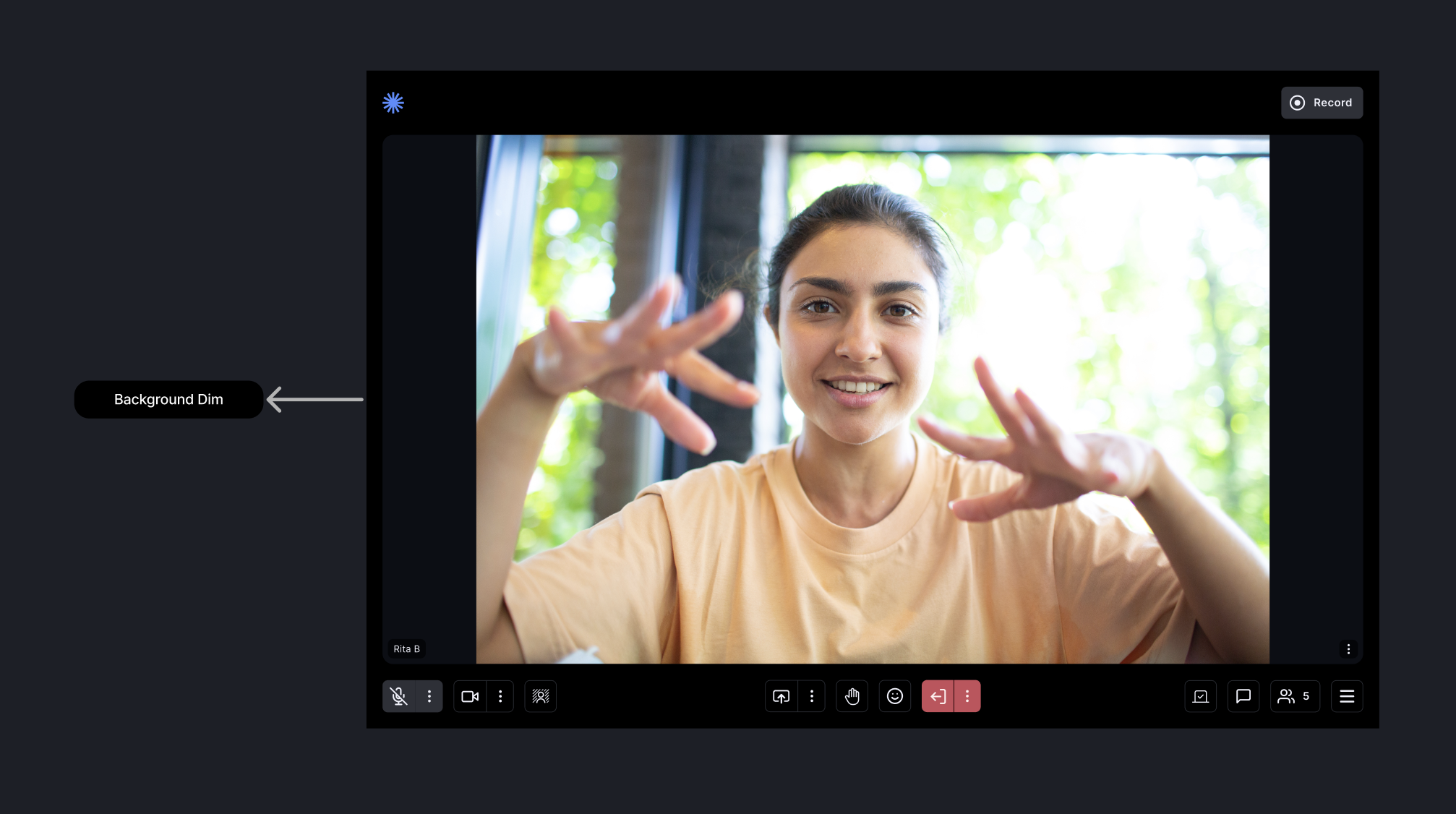Click the Rita B name label
The image size is (1456, 814).
(x=406, y=649)
